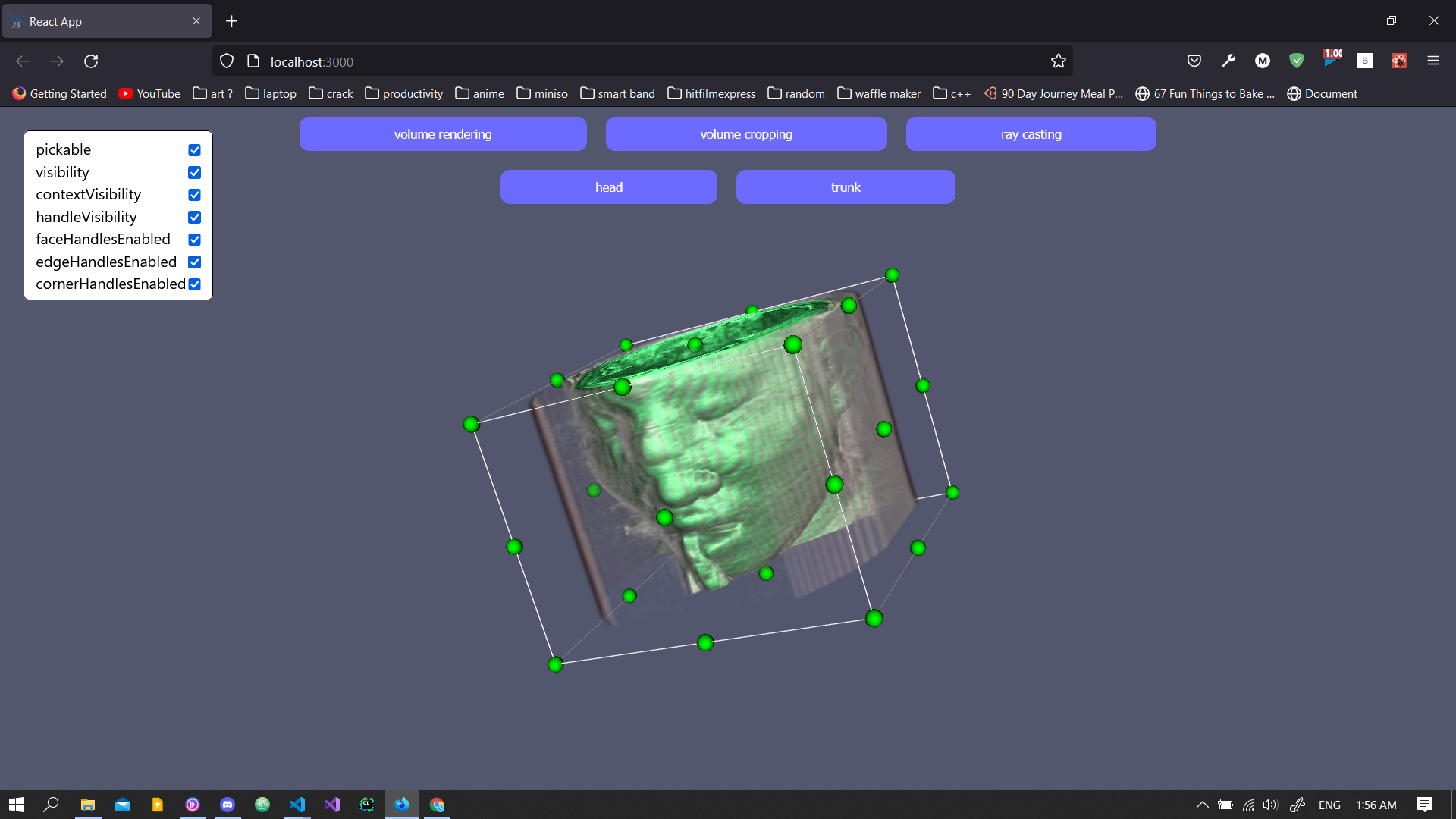Click the wrench extension icon
The height and width of the screenshot is (819, 1456).
click(x=1228, y=61)
